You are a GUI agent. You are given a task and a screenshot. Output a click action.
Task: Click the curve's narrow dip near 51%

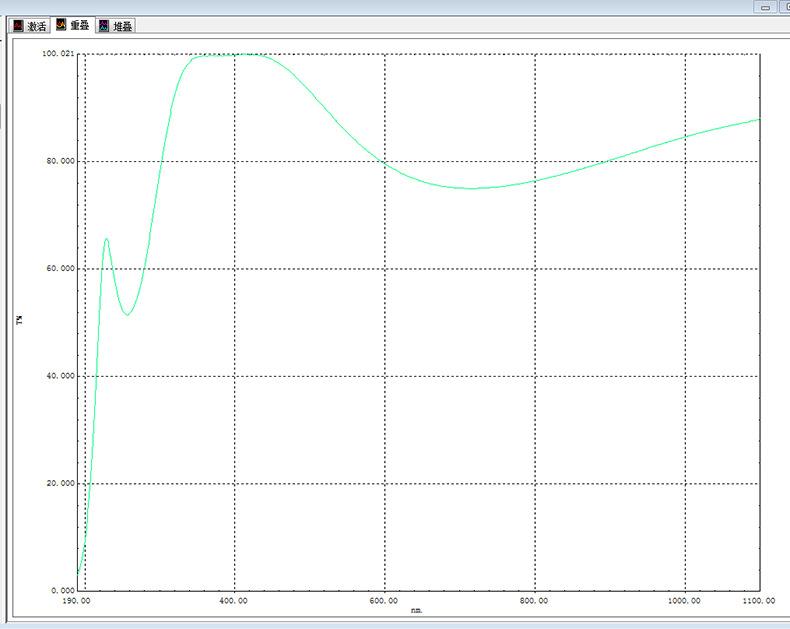pos(127,315)
